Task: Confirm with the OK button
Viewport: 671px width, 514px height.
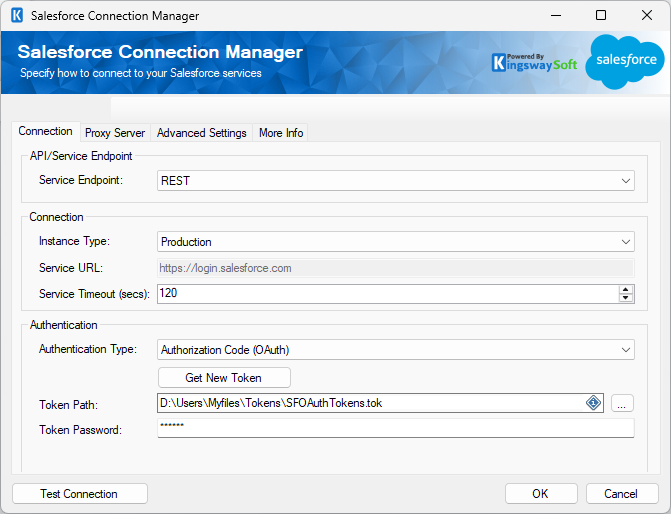Action: pos(540,494)
